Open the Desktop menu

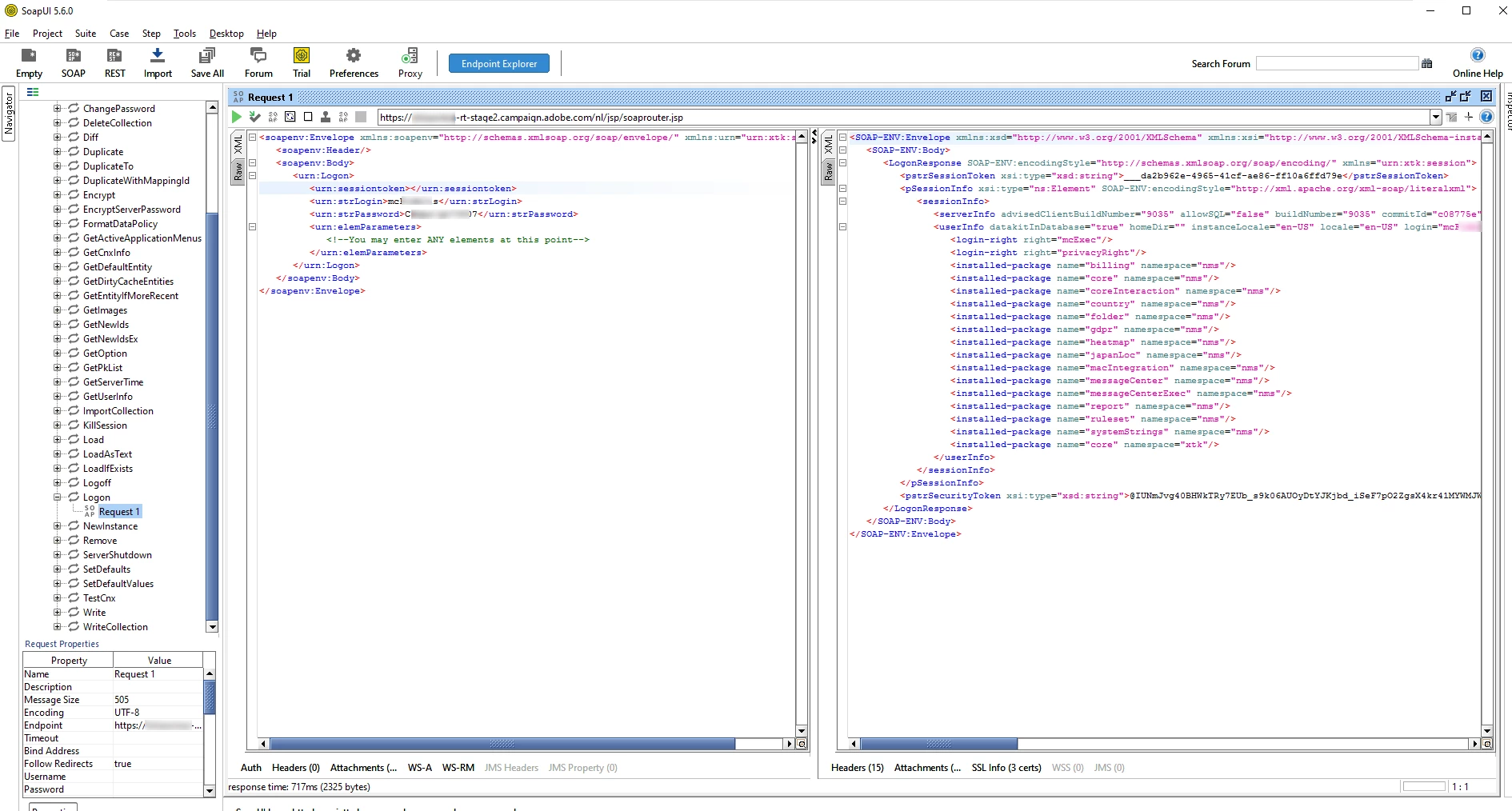[x=226, y=34]
